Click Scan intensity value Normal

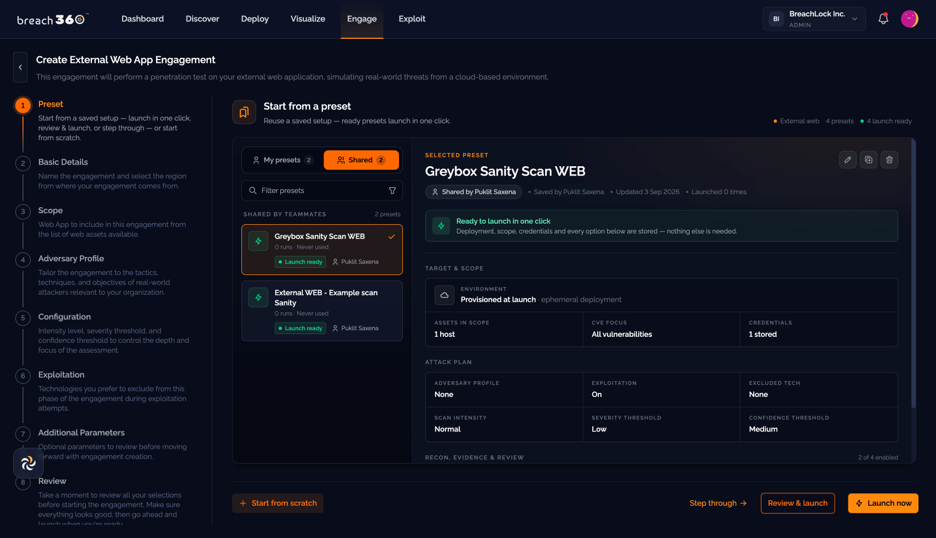[x=447, y=429]
